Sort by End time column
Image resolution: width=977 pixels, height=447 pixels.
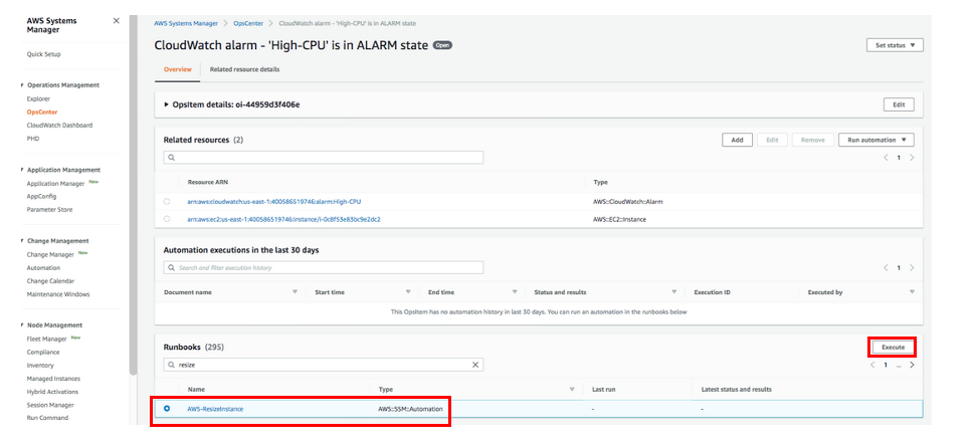click(515, 292)
